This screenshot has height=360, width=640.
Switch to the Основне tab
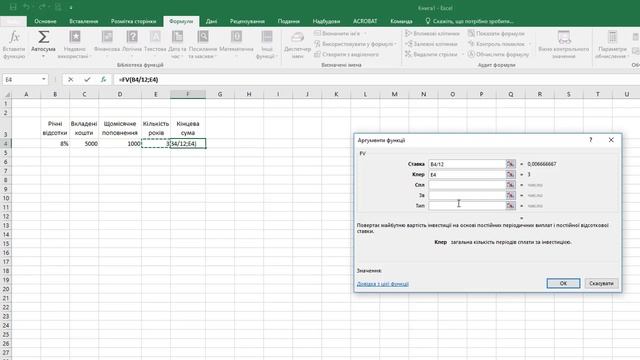click(45, 21)
